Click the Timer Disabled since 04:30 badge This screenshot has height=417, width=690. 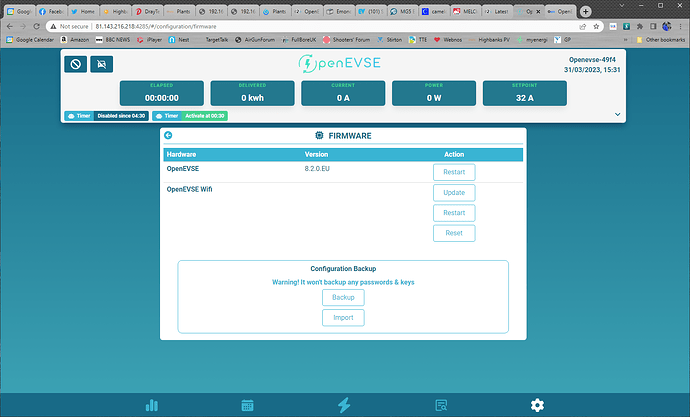click(x=106, y=116)
